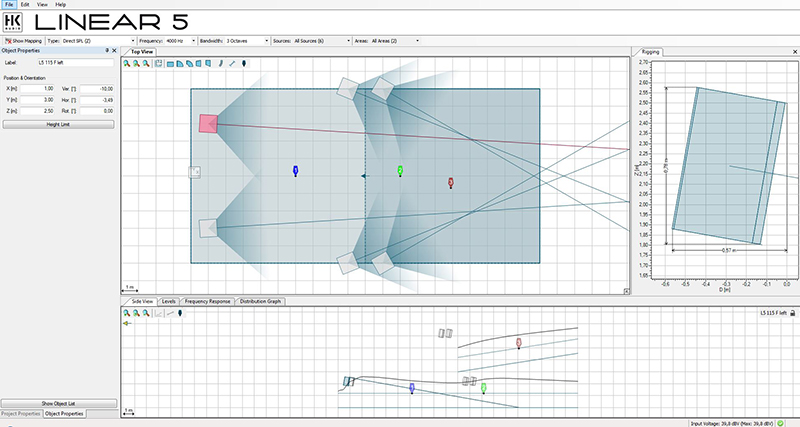
Task: Select the Top View tab
Action: point(142,52)
